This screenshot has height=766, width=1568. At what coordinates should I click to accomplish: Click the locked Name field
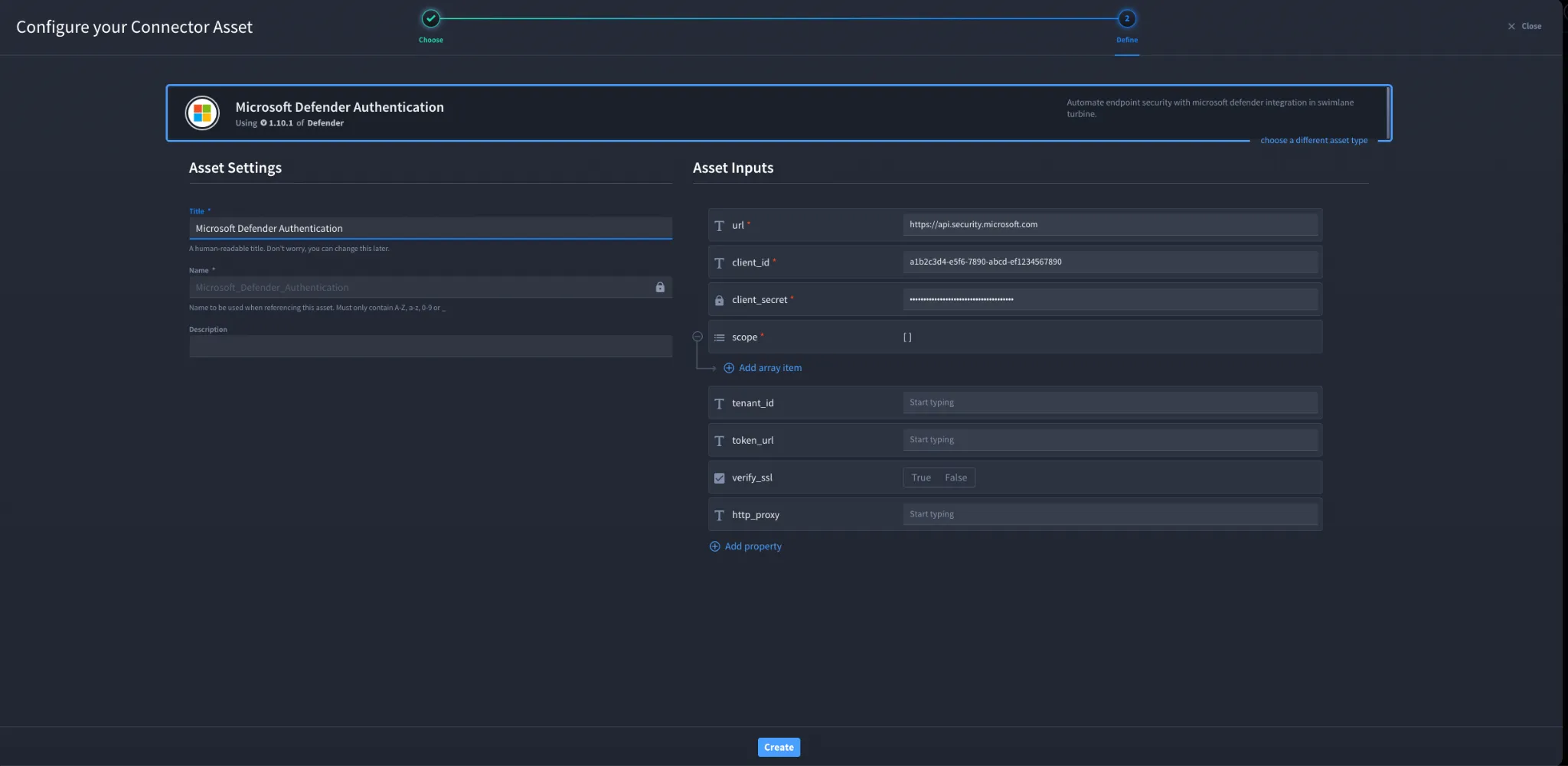pos(430,287)
